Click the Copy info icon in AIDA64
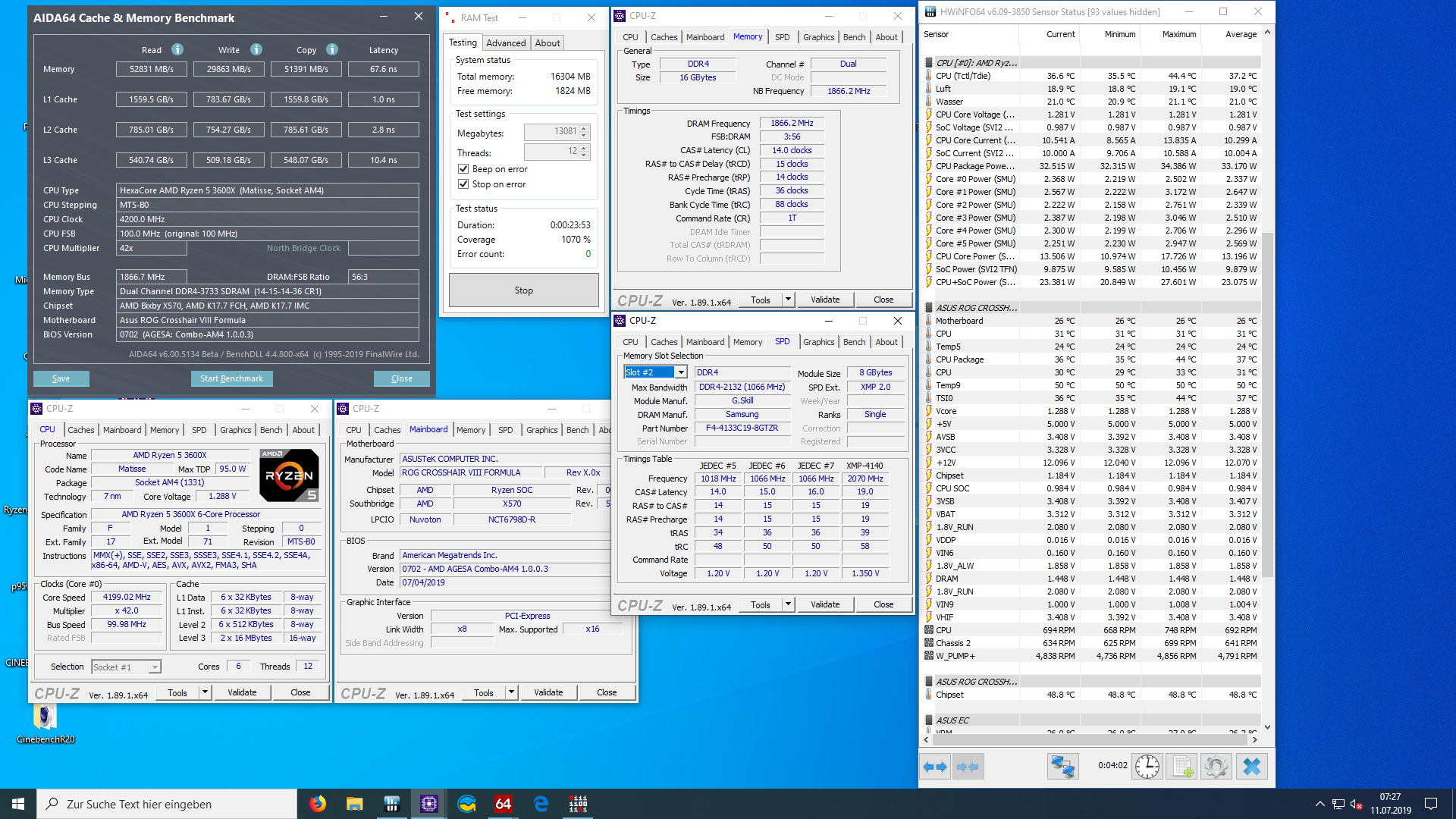Screen dimensions: 1456x819 (332, 49)
